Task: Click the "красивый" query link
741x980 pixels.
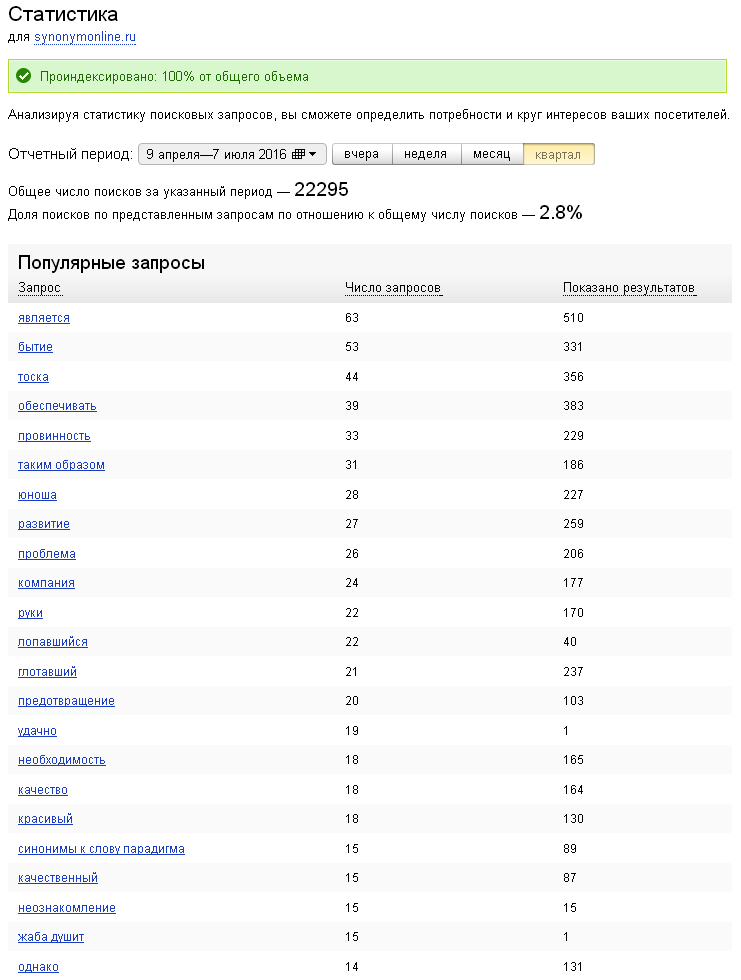Action: click(x=46, y=819)
